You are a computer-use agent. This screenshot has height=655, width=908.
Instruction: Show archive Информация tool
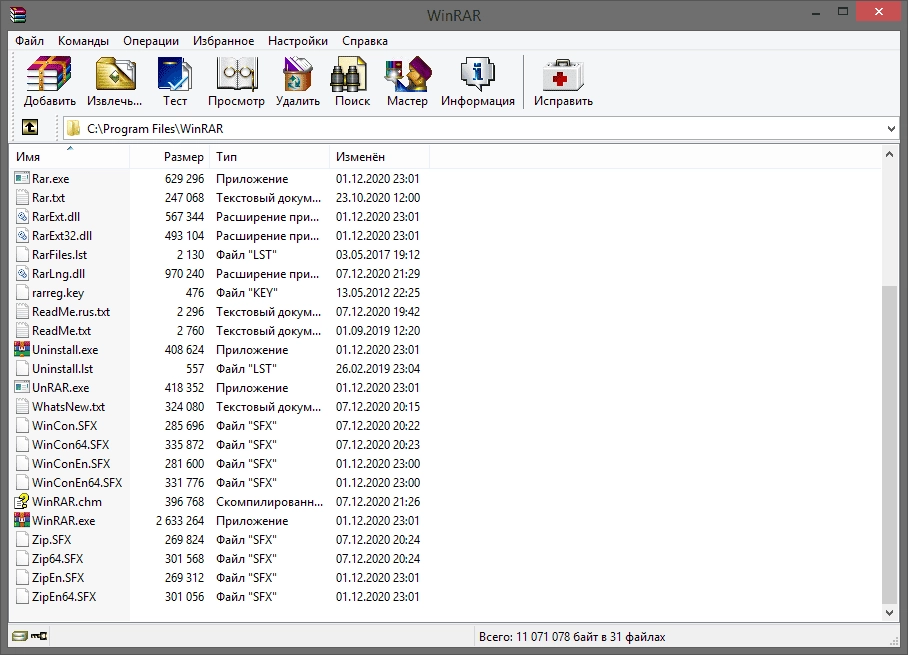coord(478,74)
